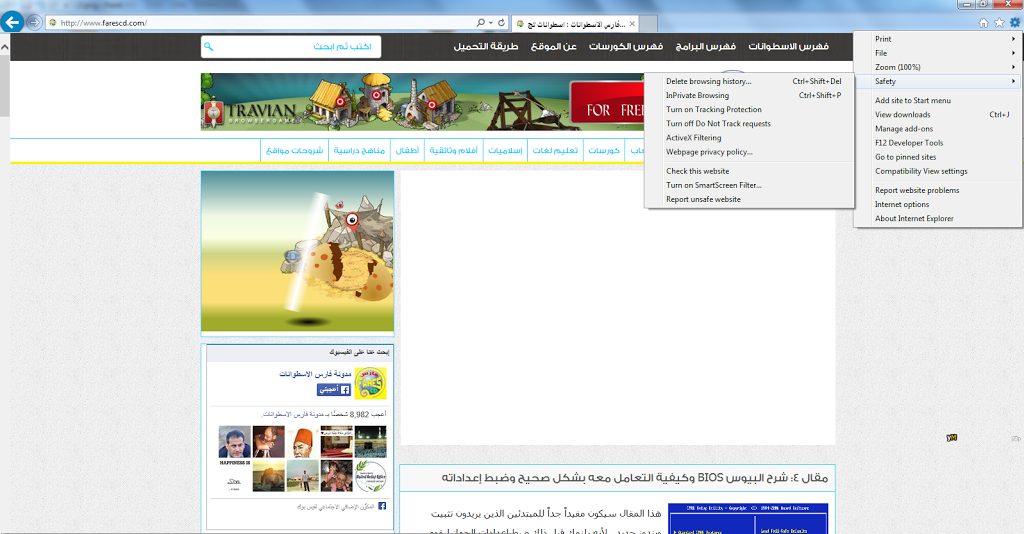
Task: Select Delete browsing history menu item
Action: (x=749, y=82)
